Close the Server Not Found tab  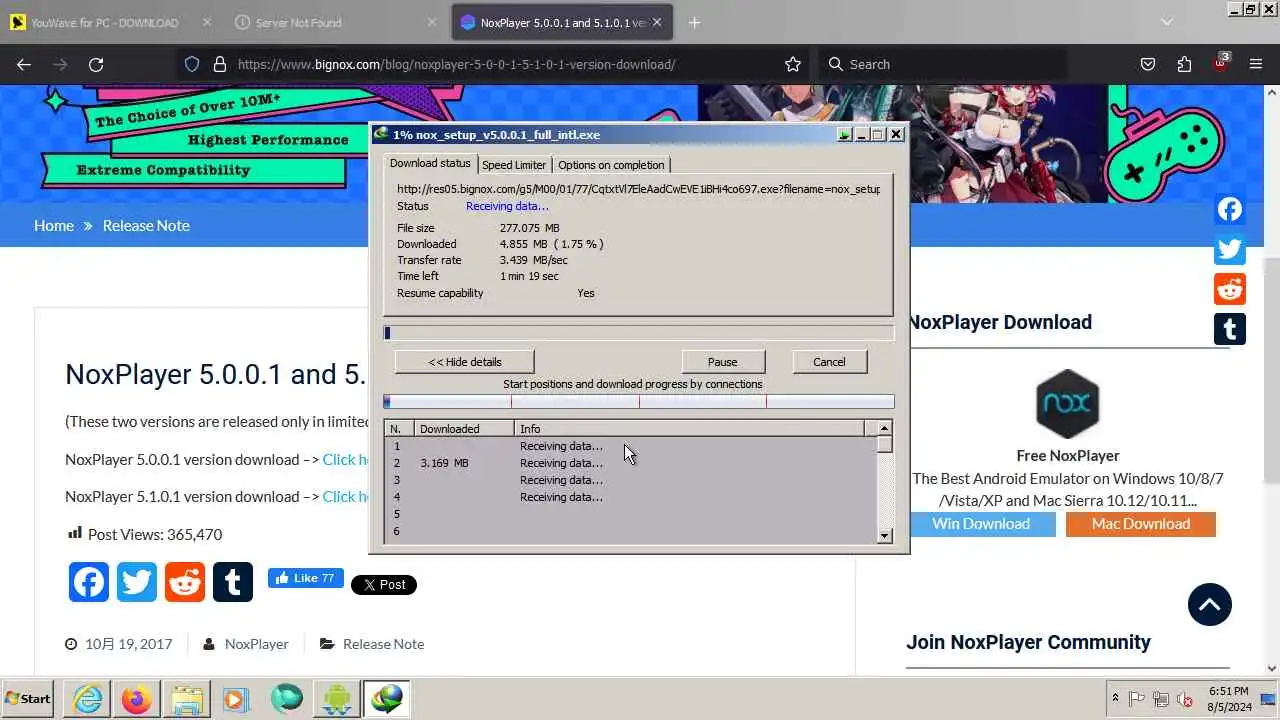coord(431,22)
